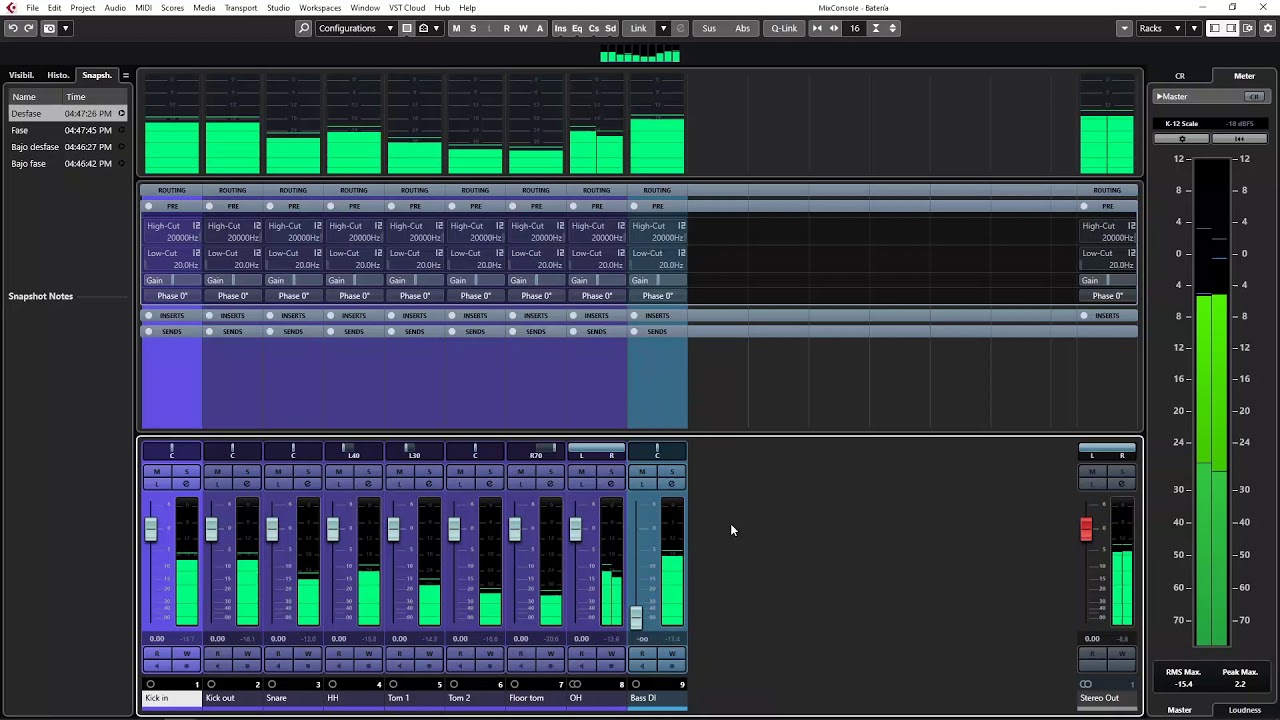Enable Write automation on Floor tom

pos(550,654)
